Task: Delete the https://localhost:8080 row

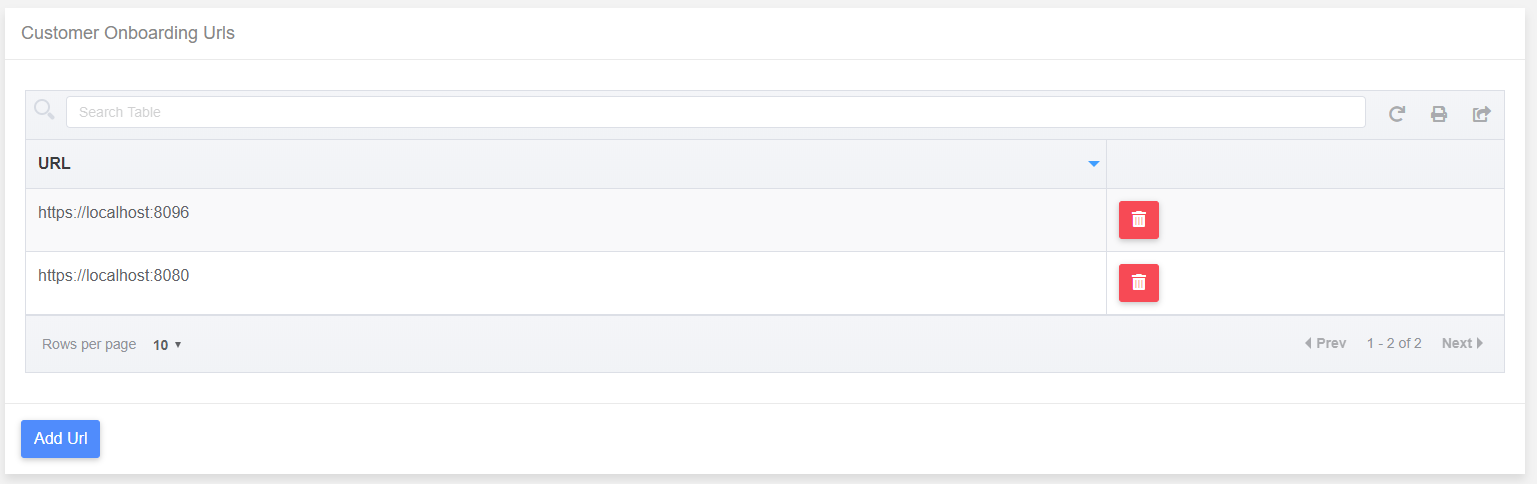Action: pyautogui.click(x=1138, y=283)
